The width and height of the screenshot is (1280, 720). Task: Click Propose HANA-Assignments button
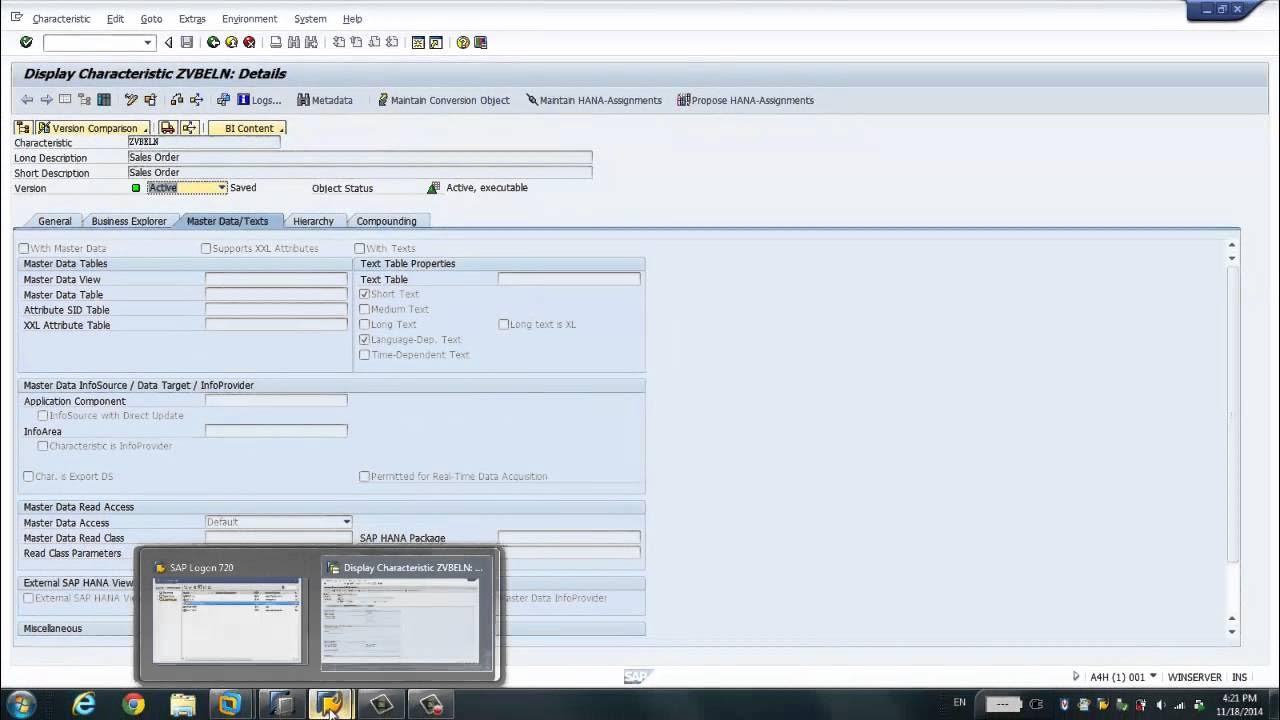click(745, 100)
